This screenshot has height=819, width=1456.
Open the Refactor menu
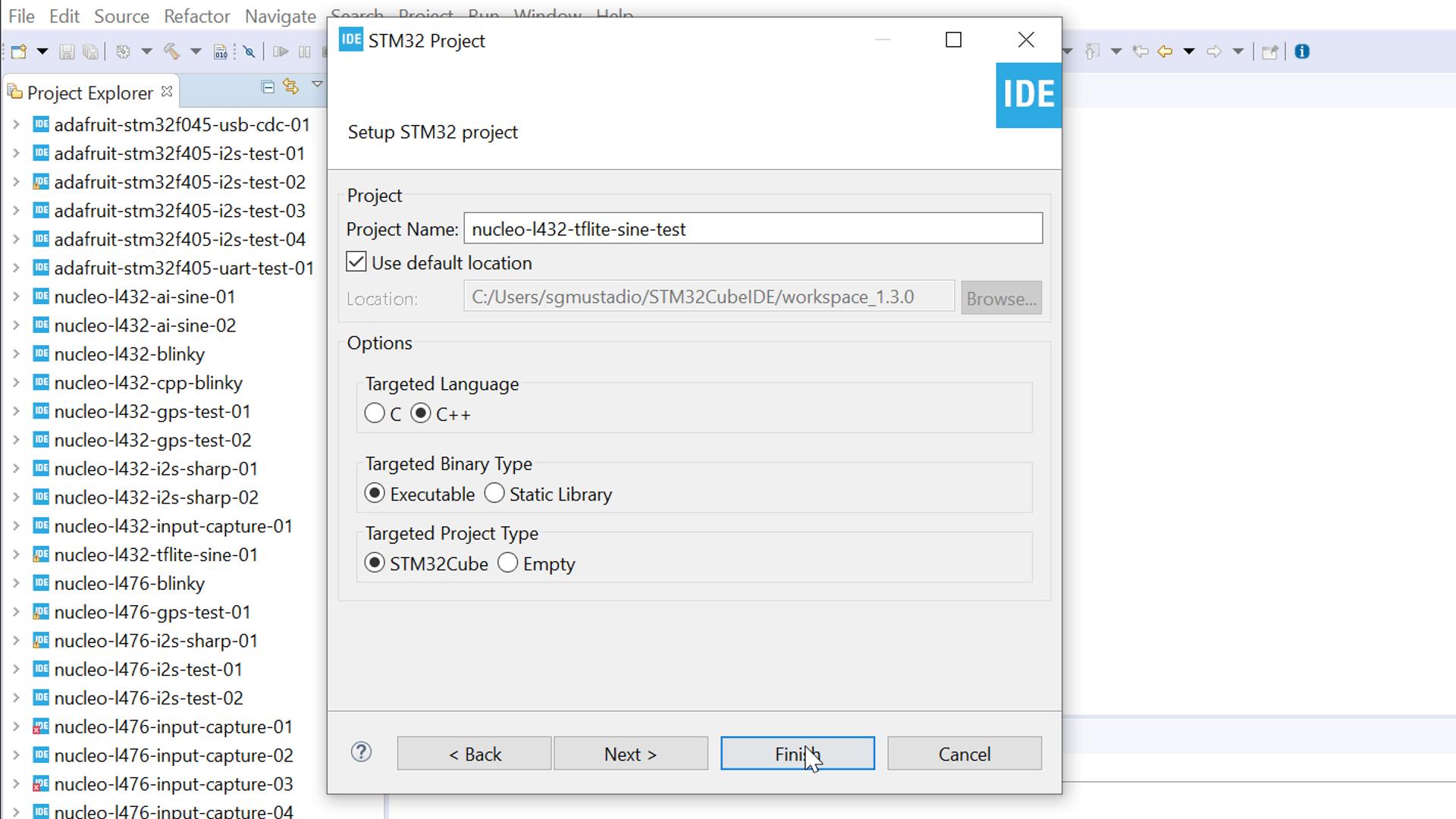197,15
